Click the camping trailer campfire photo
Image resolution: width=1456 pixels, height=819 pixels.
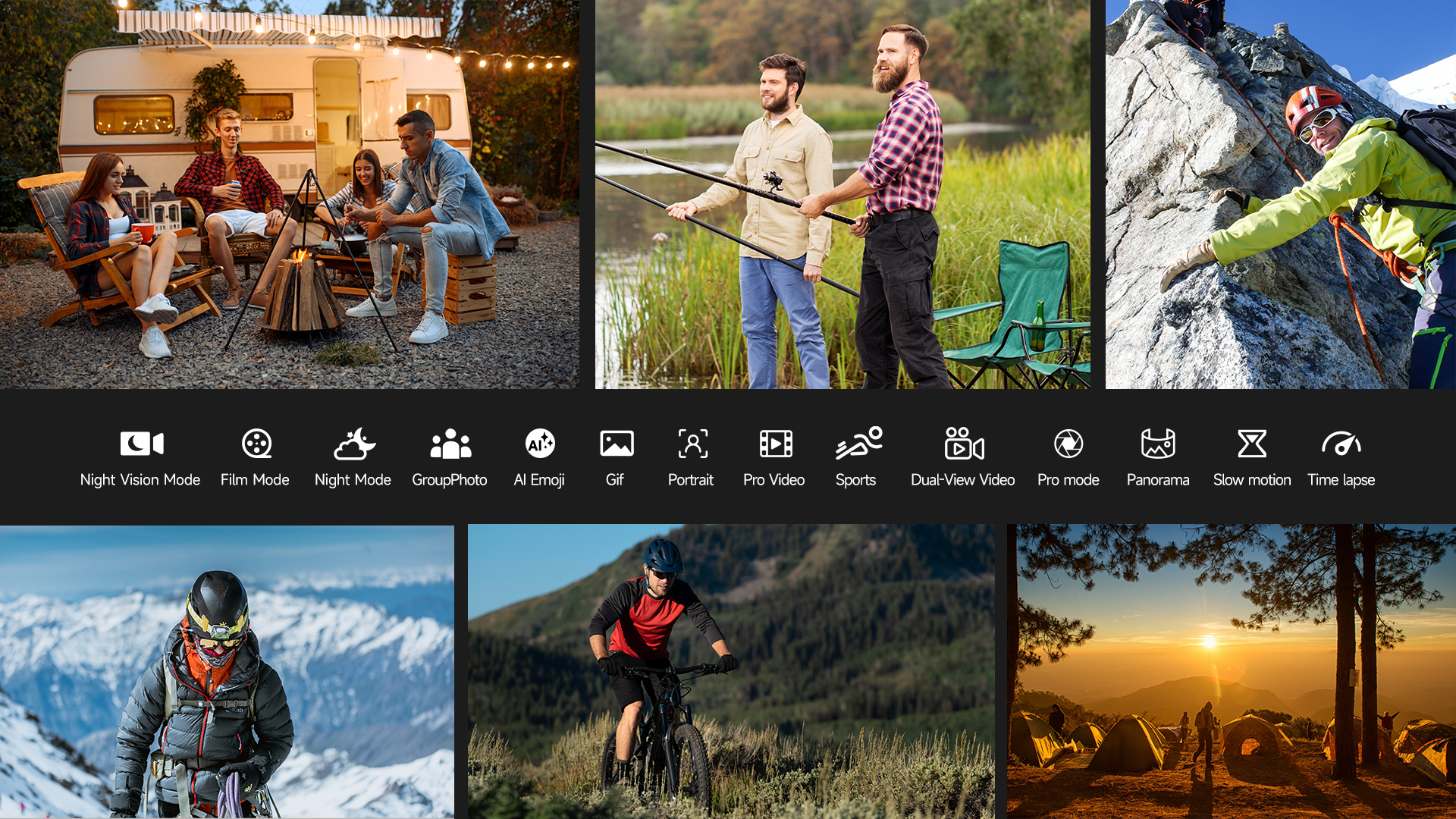click(x=289, y=194)
